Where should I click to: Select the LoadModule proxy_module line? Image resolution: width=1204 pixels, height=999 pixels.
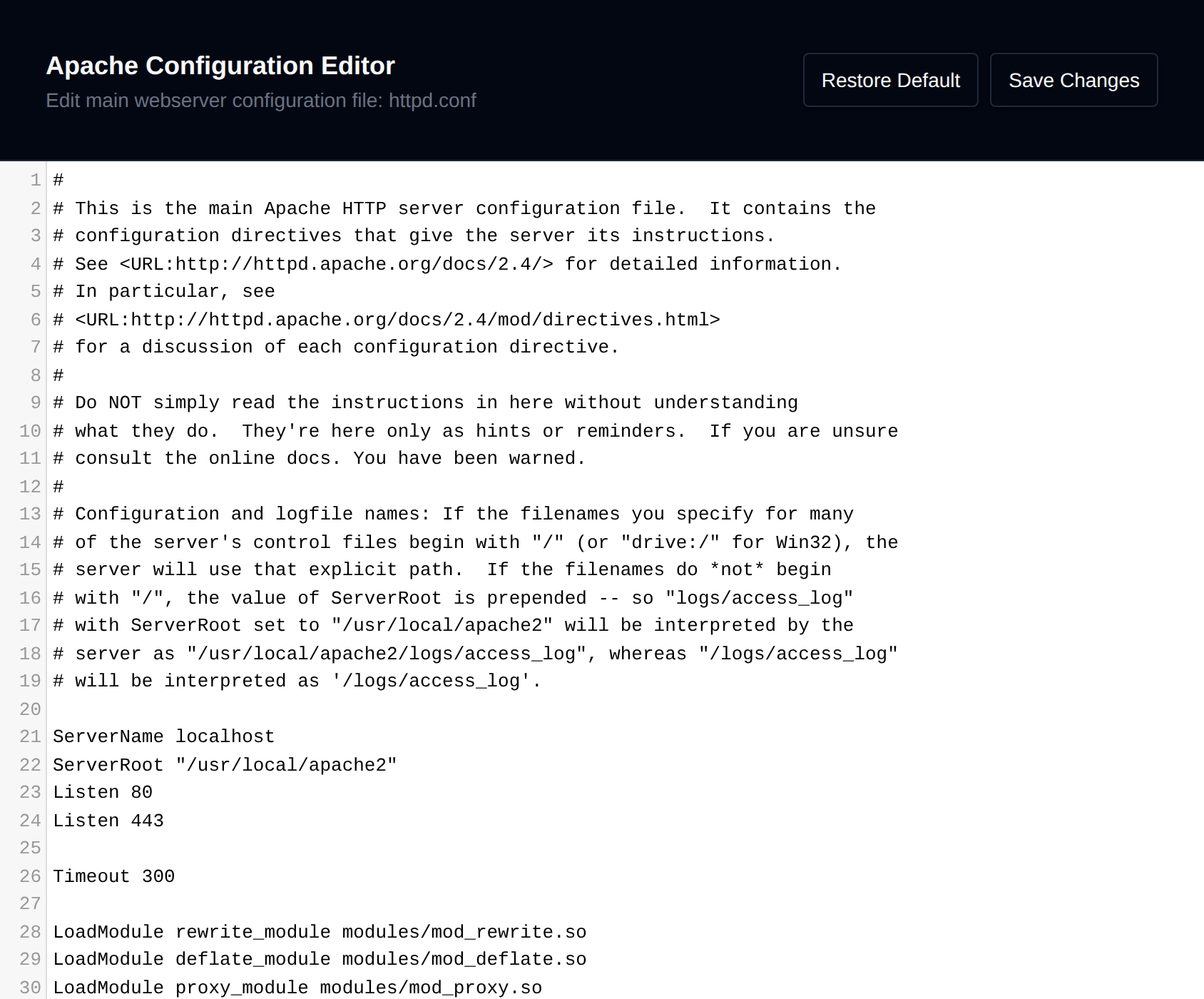(x=297, y=988)
